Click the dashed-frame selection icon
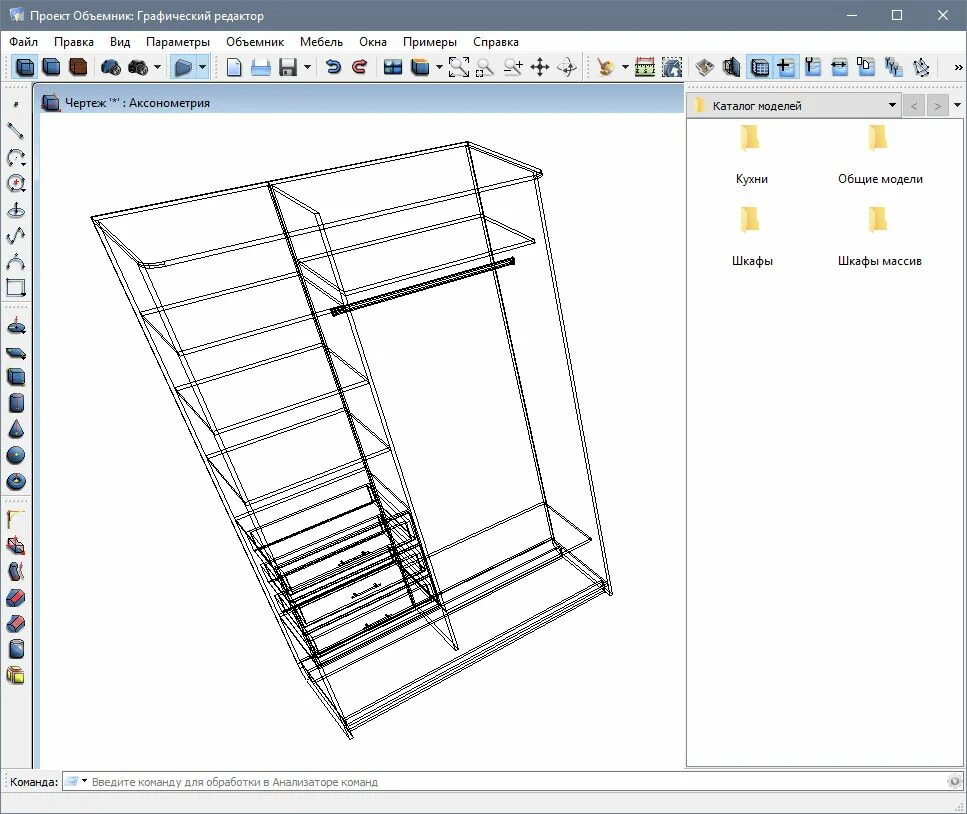Image resolution: width=967 pixels, height=814 pixels. [672, 67]
